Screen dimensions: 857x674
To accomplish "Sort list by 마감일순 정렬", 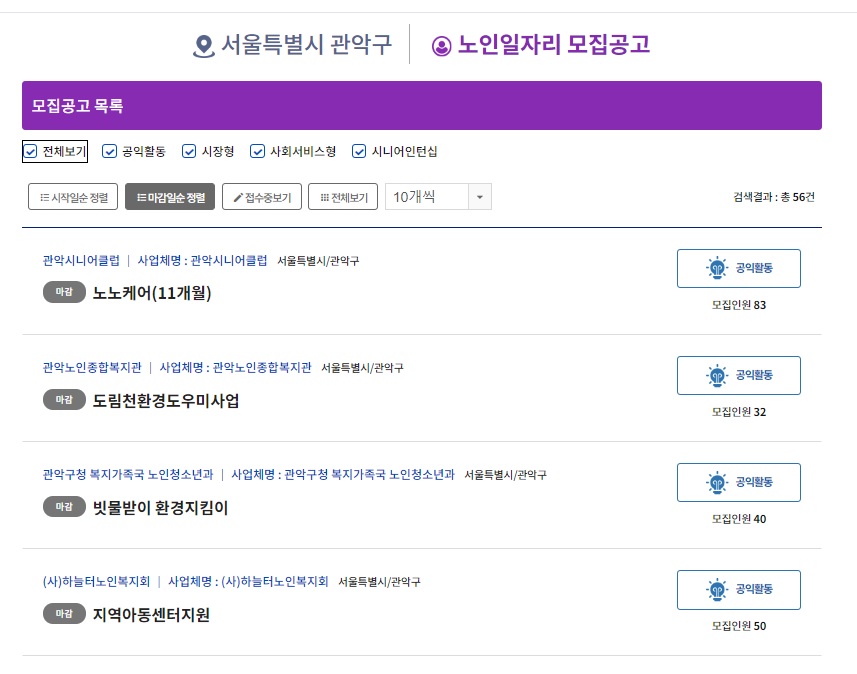I will [170, 197].
